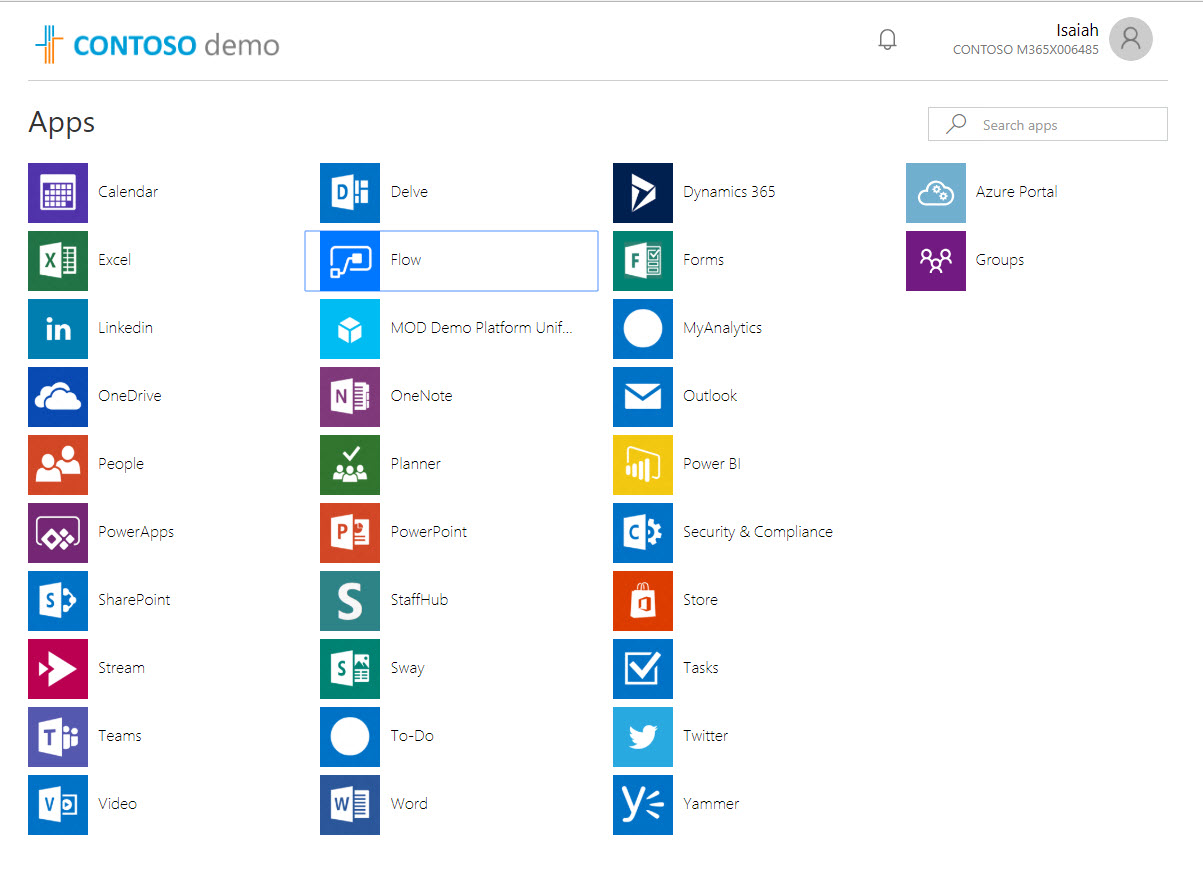Click the SharePoint name link

134,600
